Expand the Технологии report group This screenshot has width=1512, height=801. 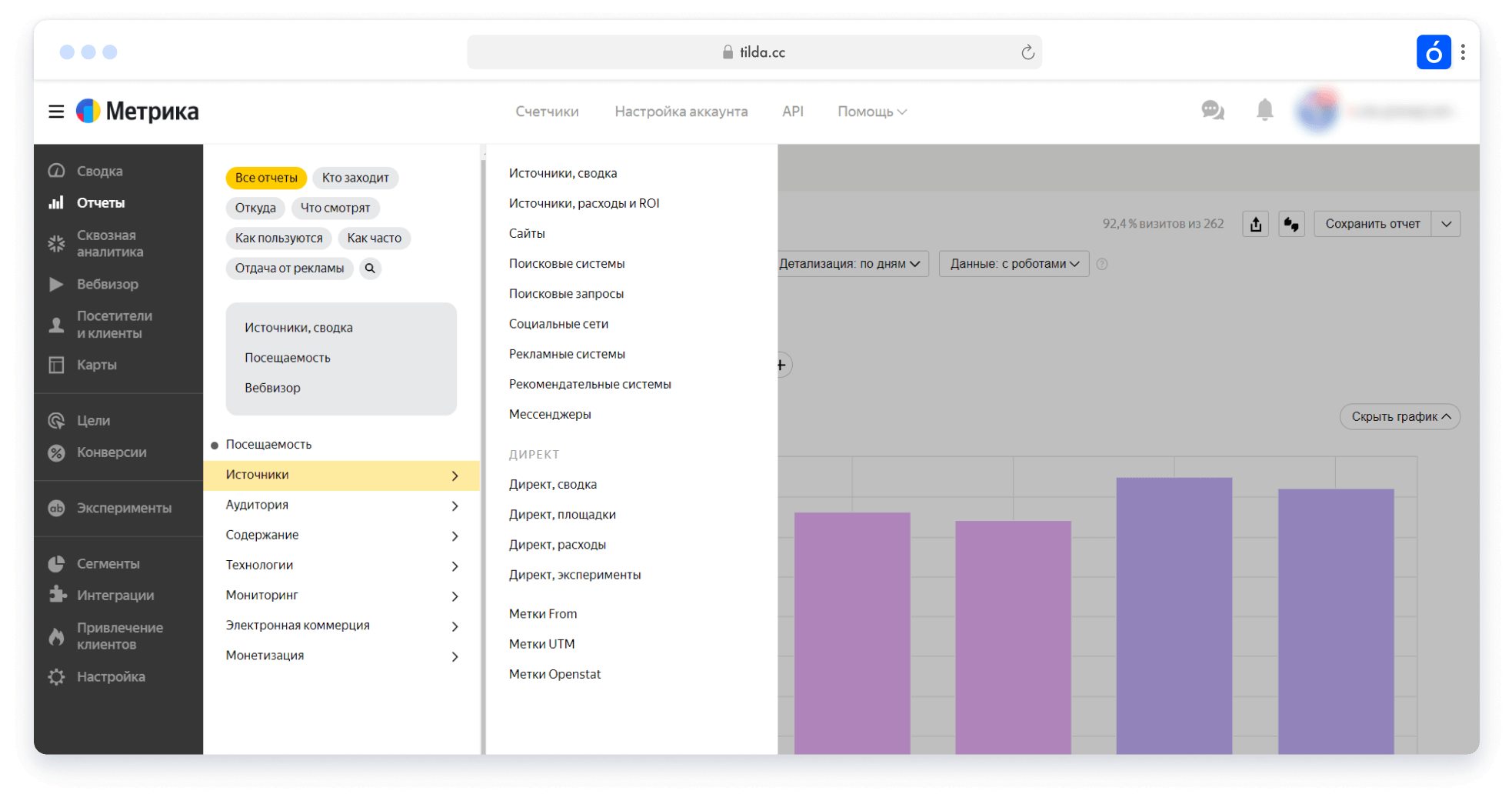[341, 566]
